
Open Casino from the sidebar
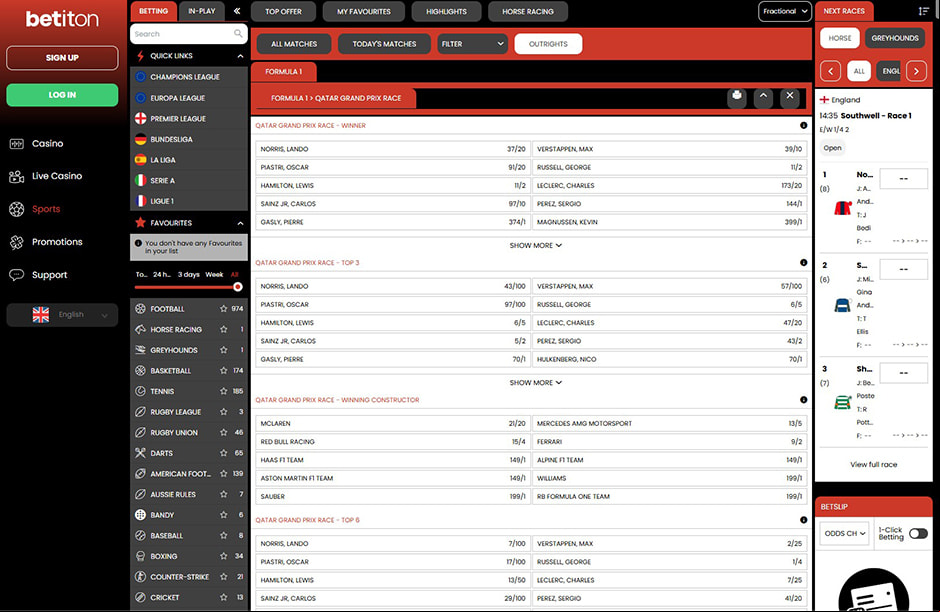[x=47, y=143]
